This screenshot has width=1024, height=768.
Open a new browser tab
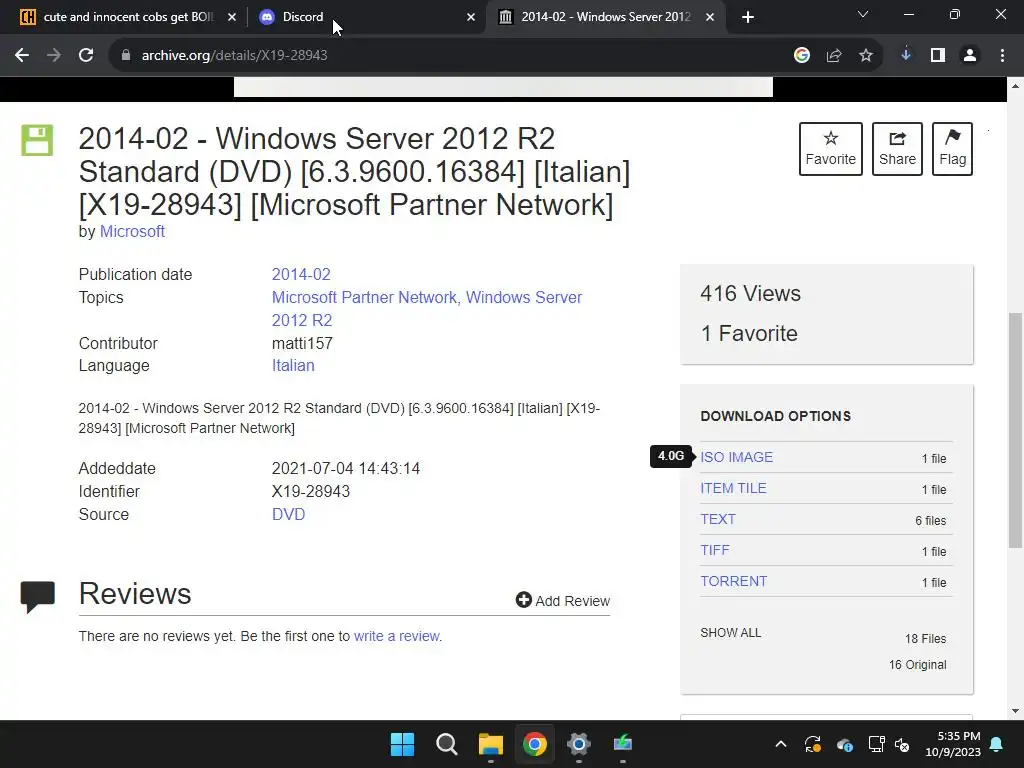[748, 17]
